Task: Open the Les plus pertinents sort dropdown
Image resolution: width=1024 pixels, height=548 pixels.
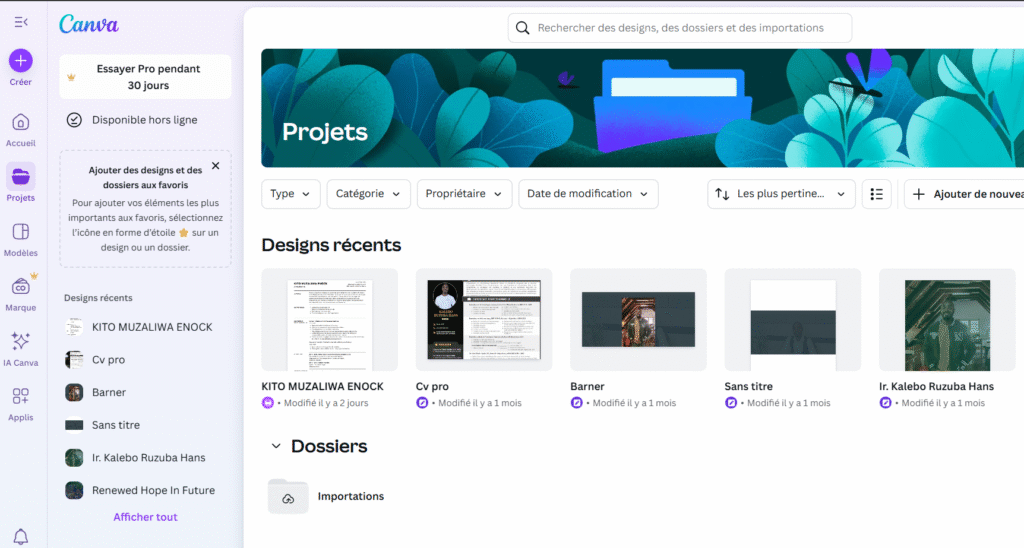Action: coord(781,194)
